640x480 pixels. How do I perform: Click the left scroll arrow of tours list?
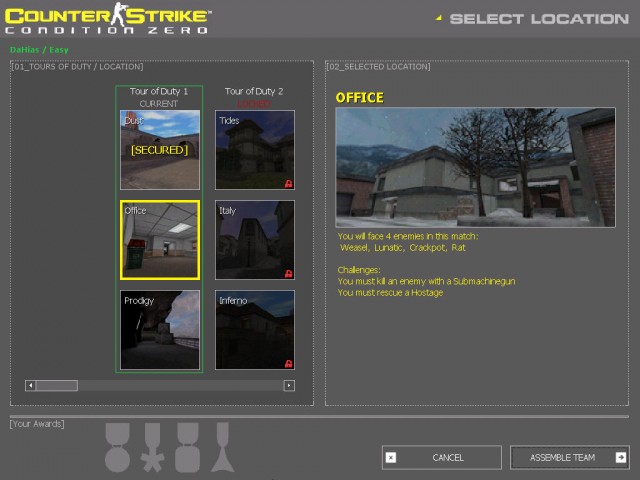30,385
